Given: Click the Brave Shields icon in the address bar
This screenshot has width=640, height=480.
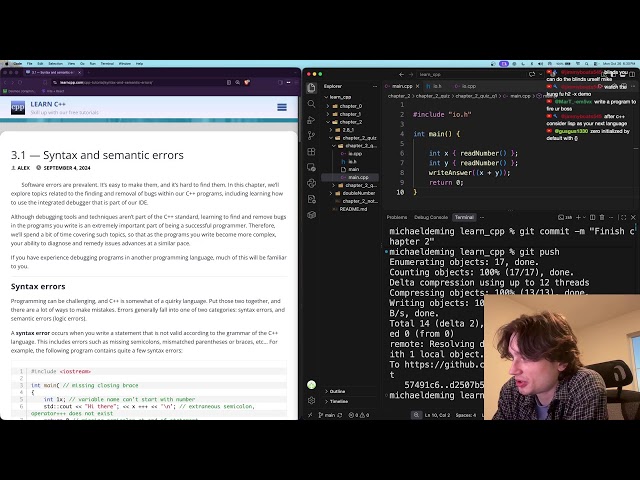Looking at the screenshot, I should point(247,82).
